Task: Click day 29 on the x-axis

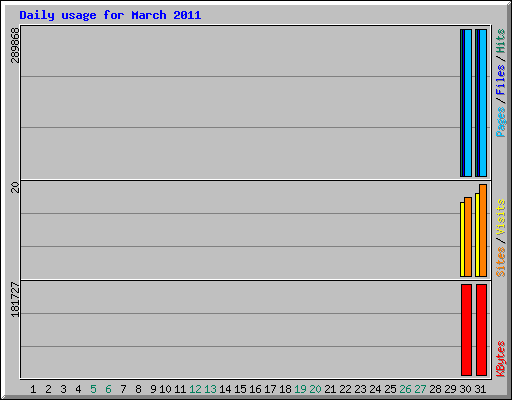Action: [x=450, y=389]
